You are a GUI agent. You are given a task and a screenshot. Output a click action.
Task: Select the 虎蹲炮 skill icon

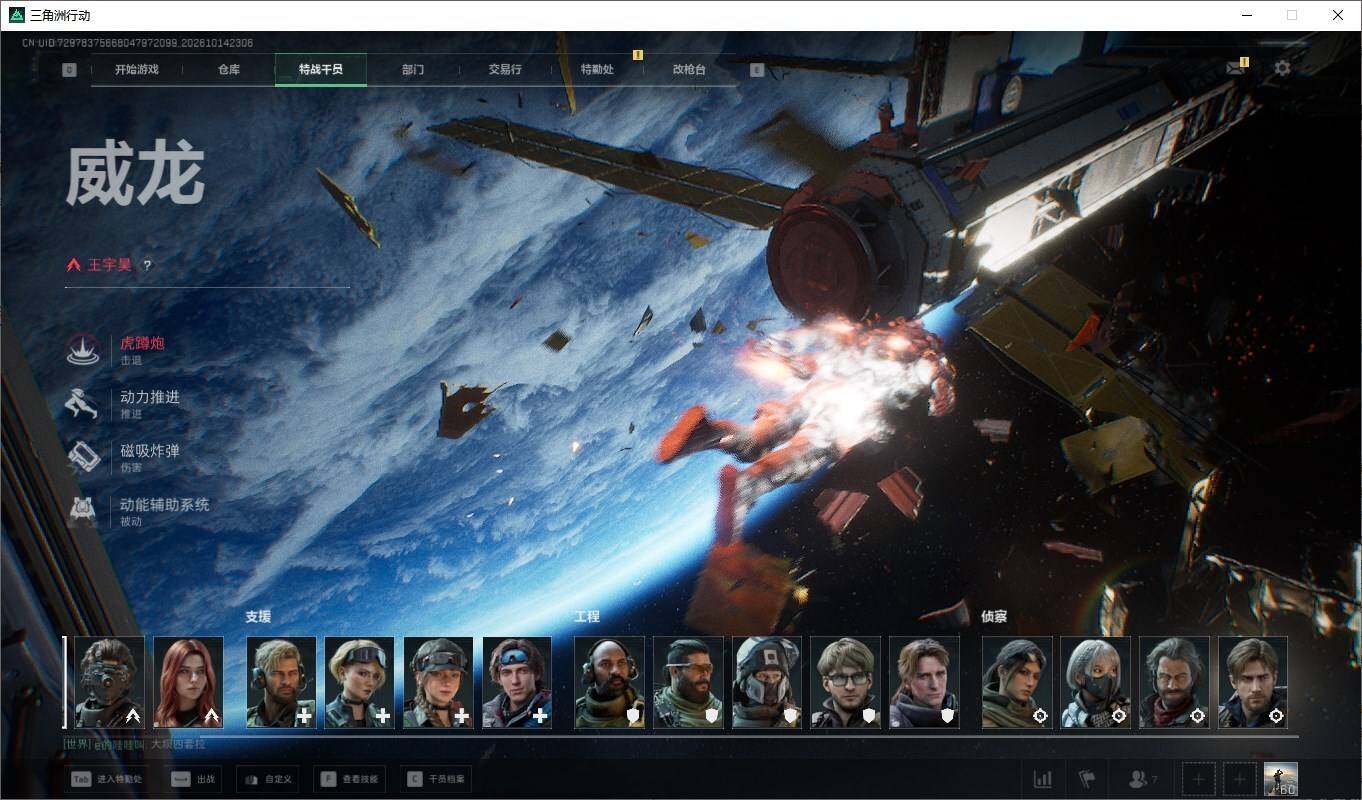[x=83, y=349]
